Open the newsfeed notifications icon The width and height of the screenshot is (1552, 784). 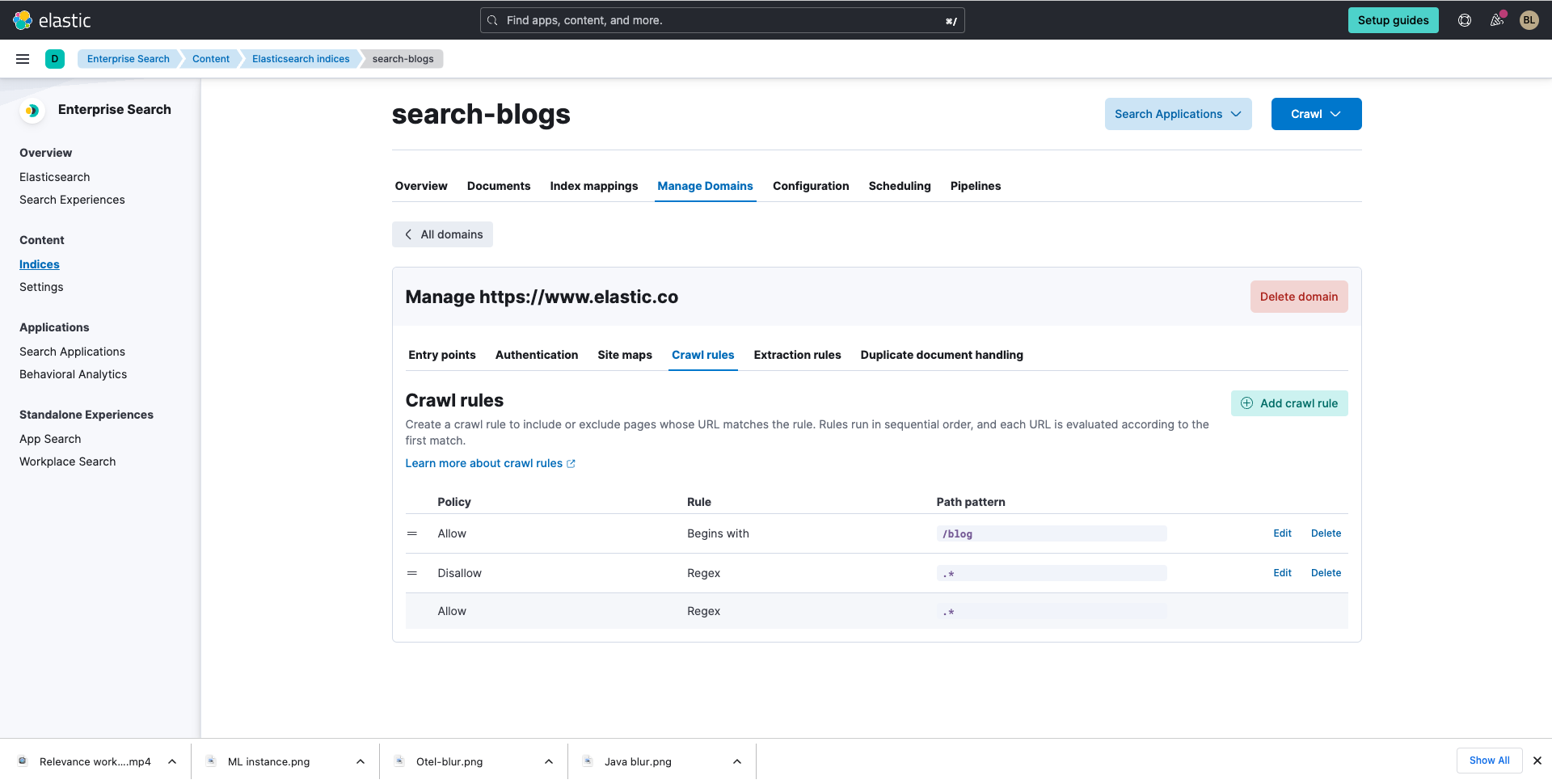click(x=1497, y=20)
